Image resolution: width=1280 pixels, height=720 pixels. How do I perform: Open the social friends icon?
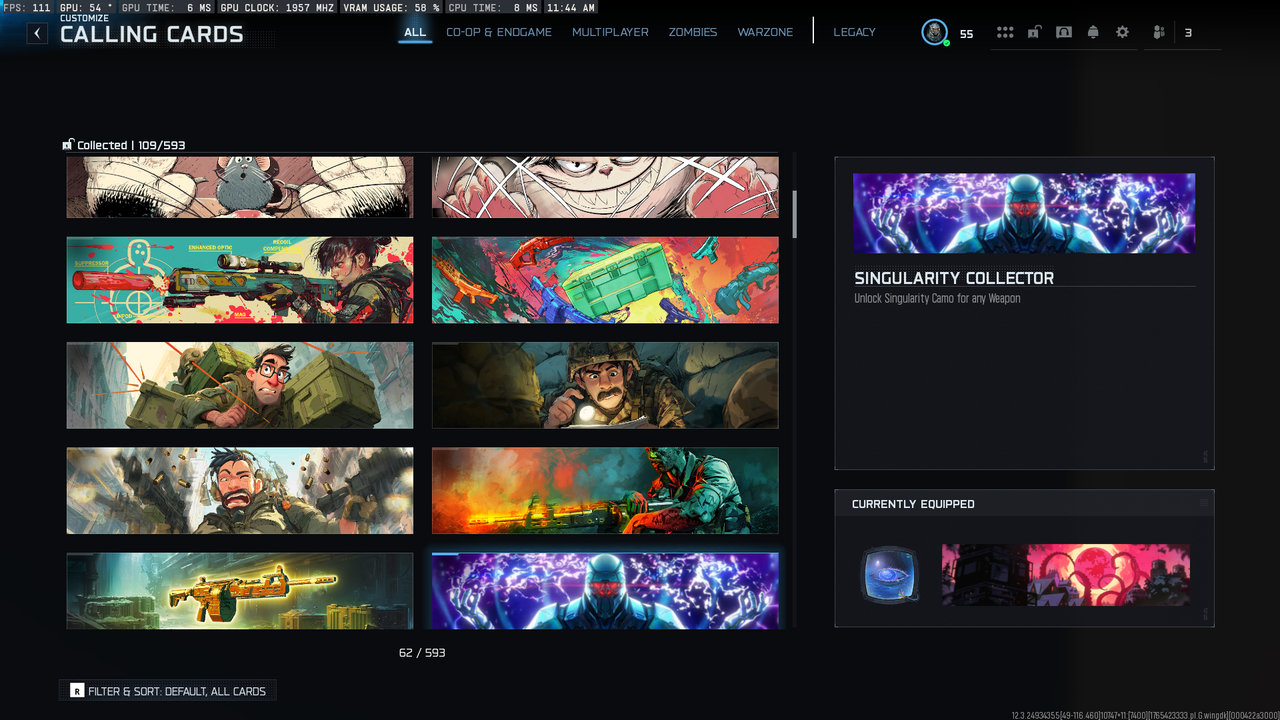[1159, 32]
